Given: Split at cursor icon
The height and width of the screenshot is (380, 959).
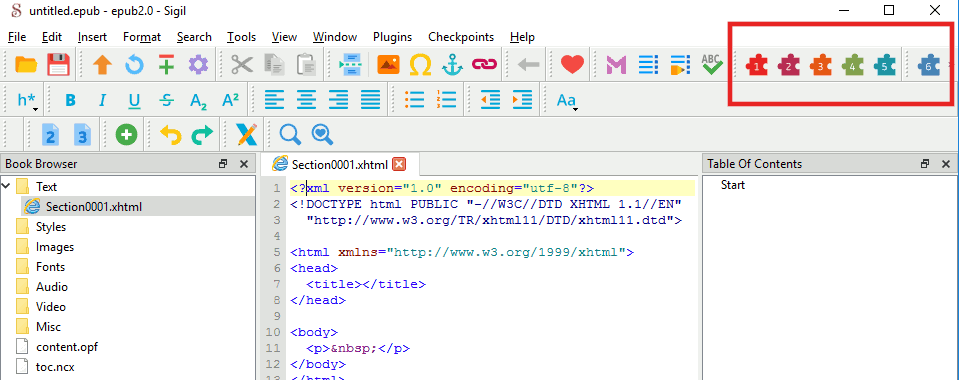Looking at the screenshot, I should (x=350, y=64).
